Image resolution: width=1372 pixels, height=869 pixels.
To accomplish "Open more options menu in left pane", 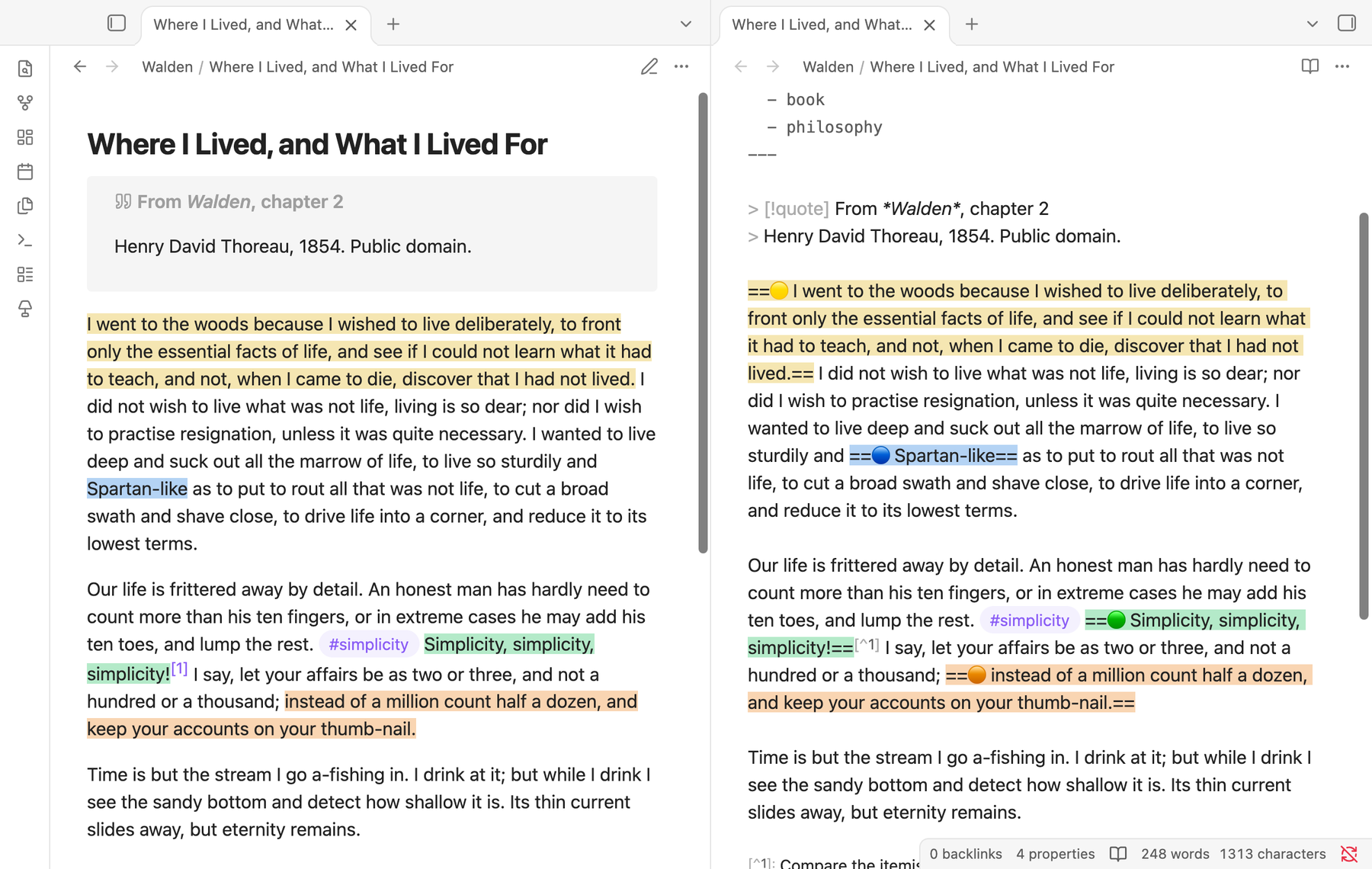I will (x=681, y=67).
